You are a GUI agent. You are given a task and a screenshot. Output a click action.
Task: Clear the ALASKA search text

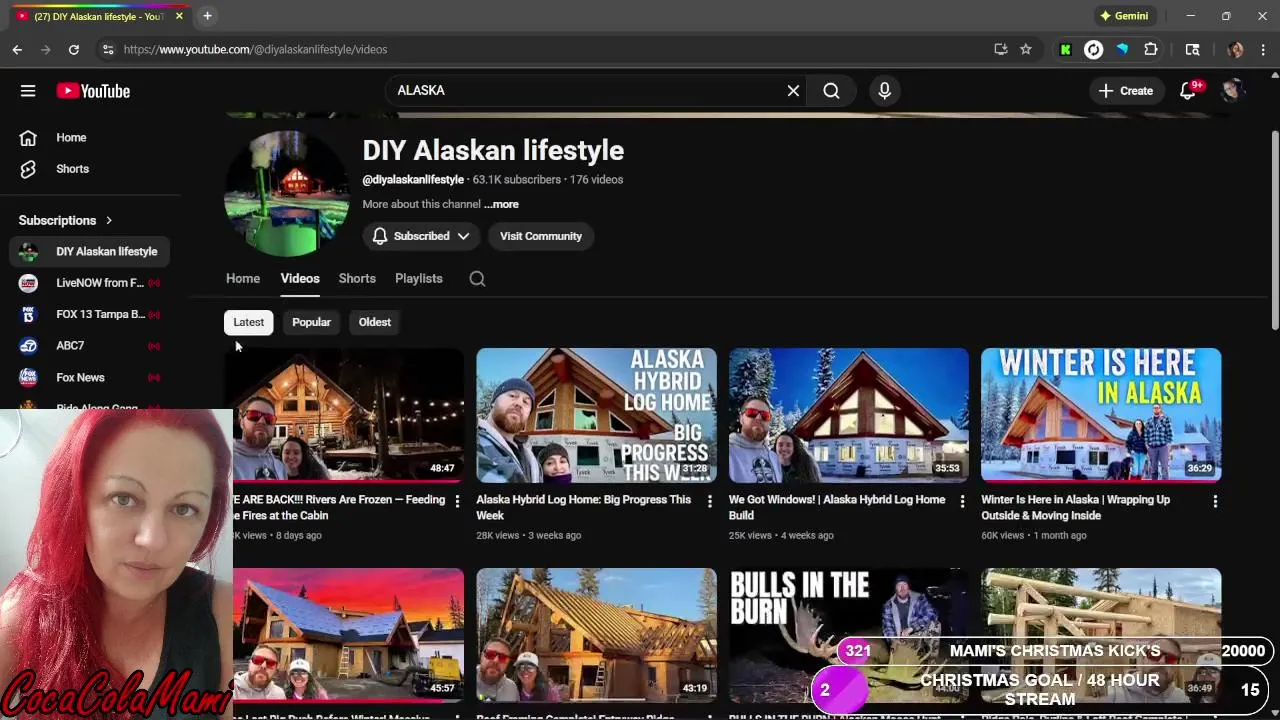(793, 91)
